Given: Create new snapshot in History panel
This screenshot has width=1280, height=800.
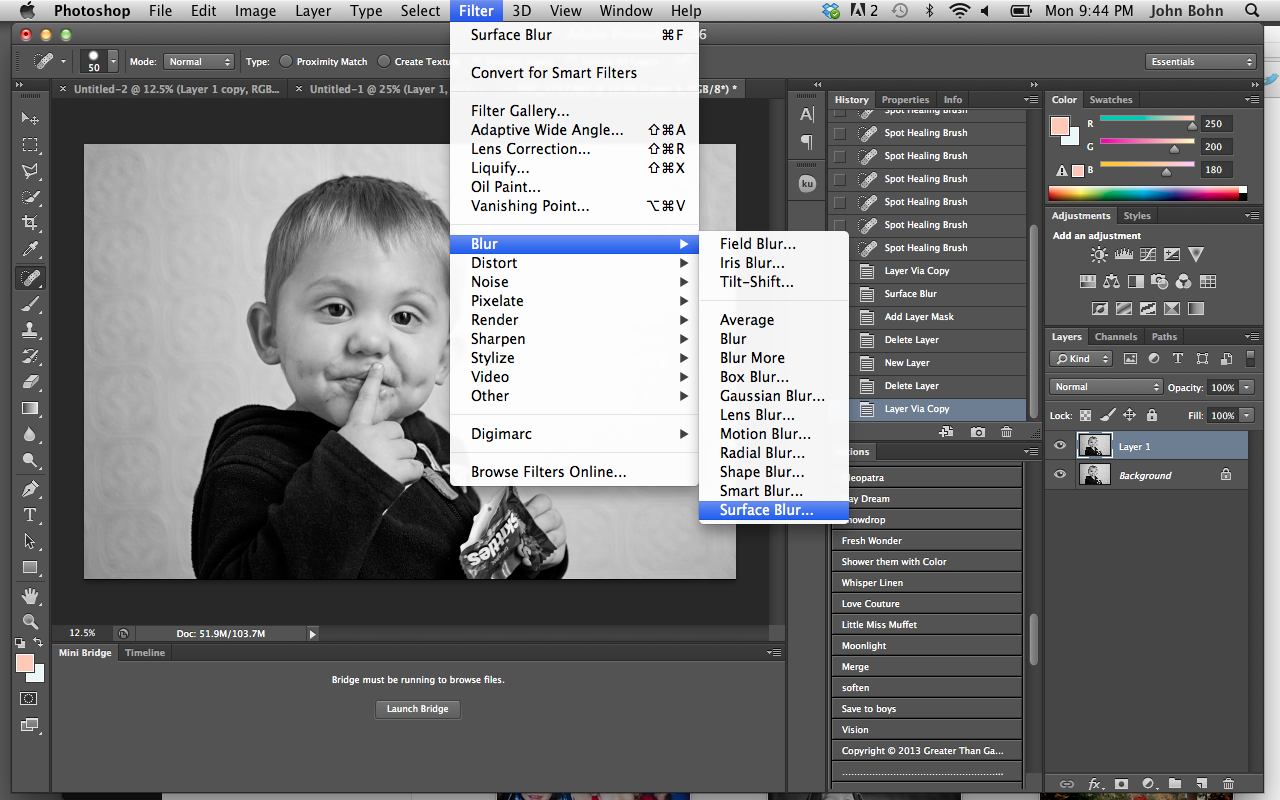Looking at the screenshot, I should (x=977, y=432).
